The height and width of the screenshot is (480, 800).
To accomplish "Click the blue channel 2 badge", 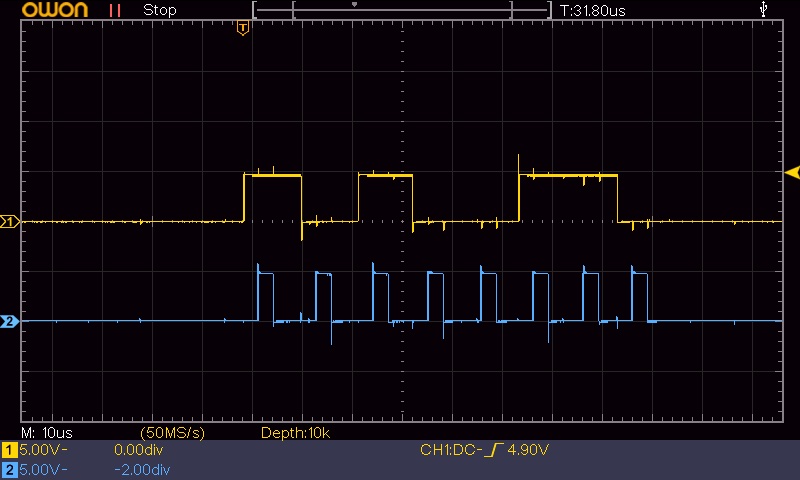I will pyautogui.click(x=9, y=470).
